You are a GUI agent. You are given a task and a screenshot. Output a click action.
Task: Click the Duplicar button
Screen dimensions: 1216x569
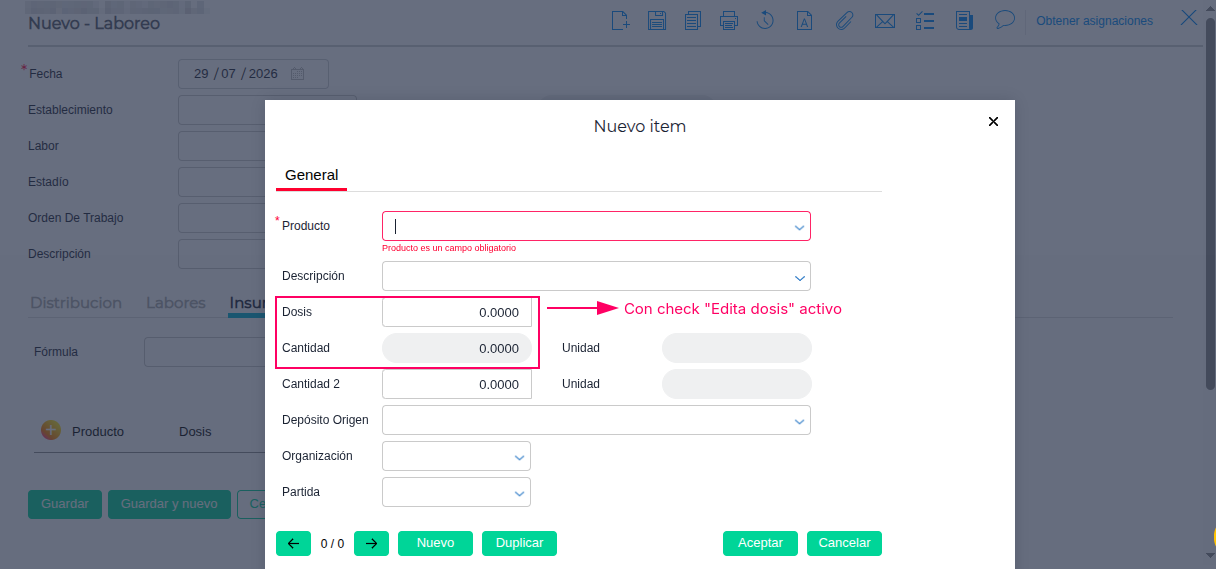click(x=519, y=543)
